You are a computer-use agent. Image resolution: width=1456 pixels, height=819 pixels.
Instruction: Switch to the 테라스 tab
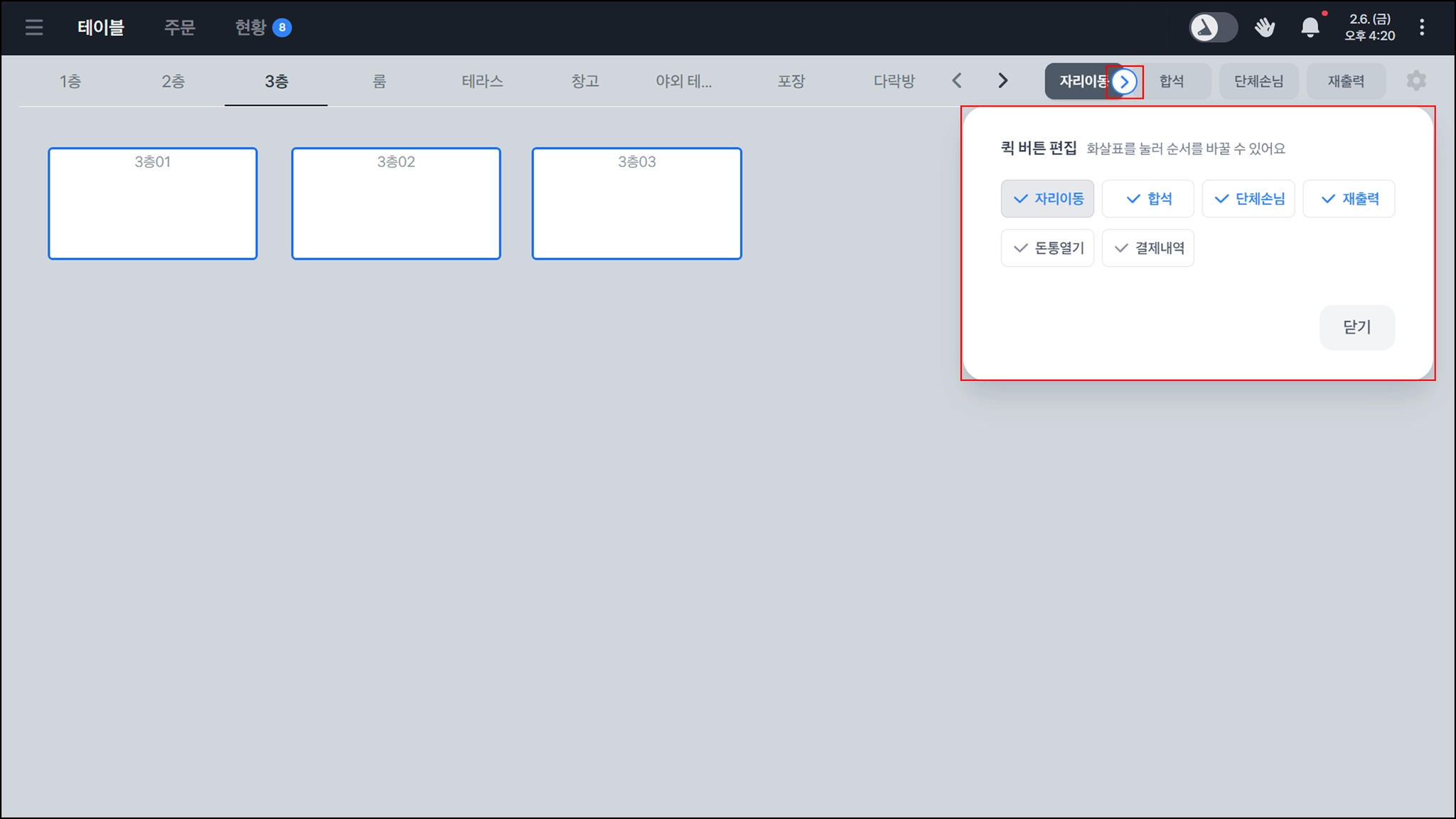pyautogui.click(x=482, y=82)
